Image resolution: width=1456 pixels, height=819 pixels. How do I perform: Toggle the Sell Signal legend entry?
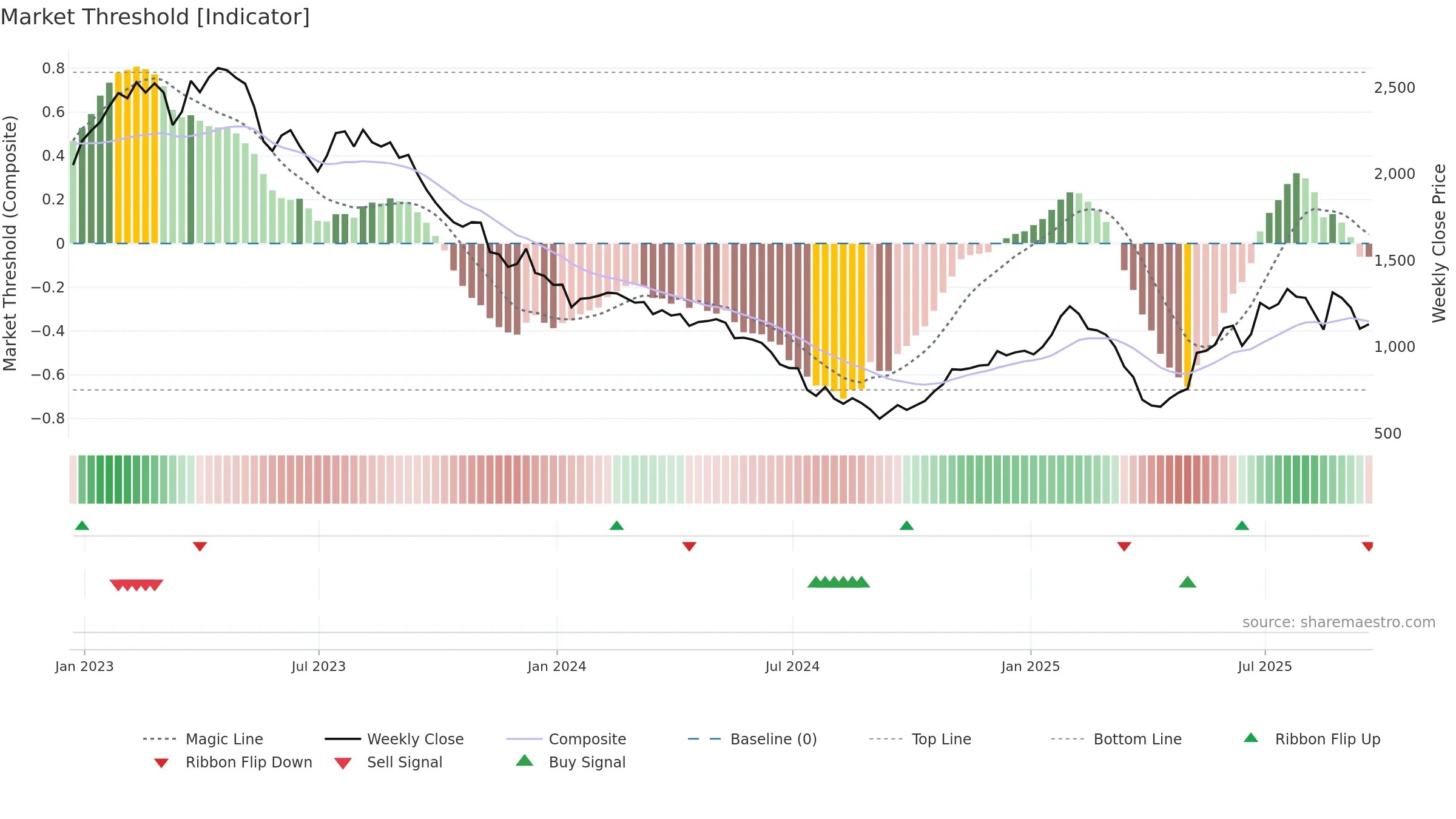[x=388, y=762]
